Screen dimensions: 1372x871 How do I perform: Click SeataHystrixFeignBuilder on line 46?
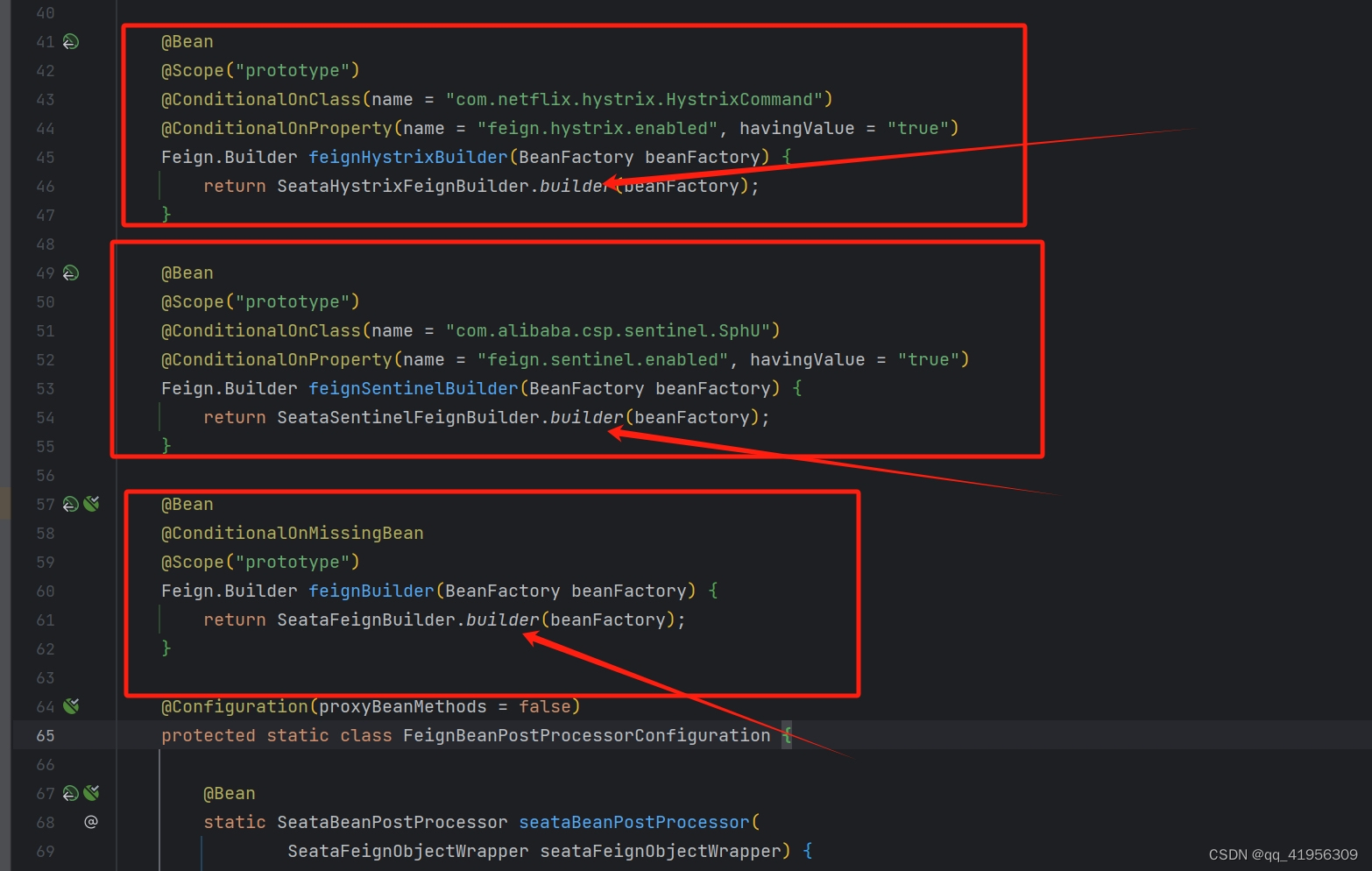click(x=403, y=186)
